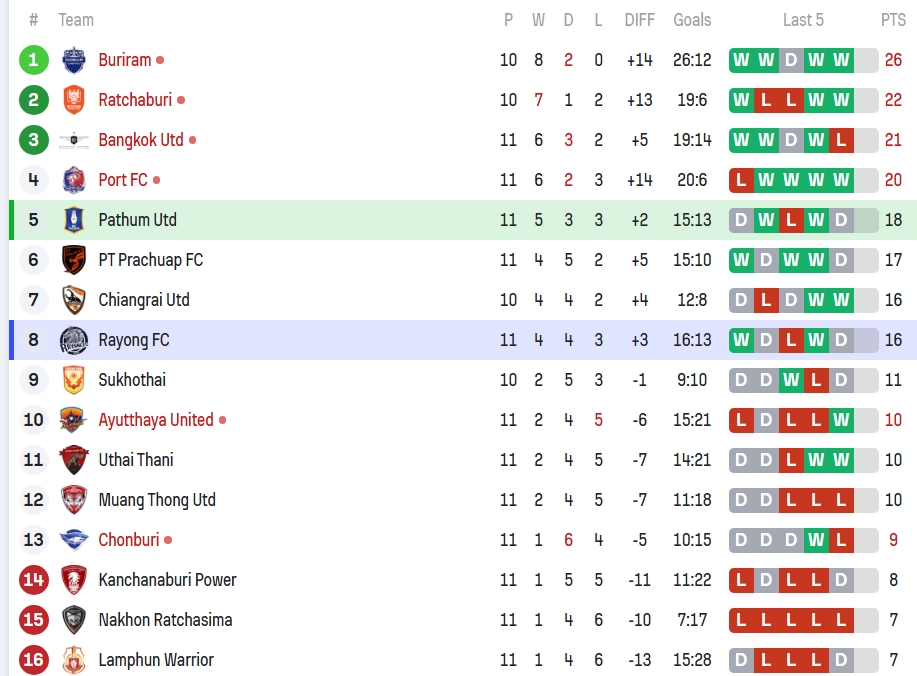Select the Rayong FC team name
Screen dimensions: 917x676
point(133,340)
